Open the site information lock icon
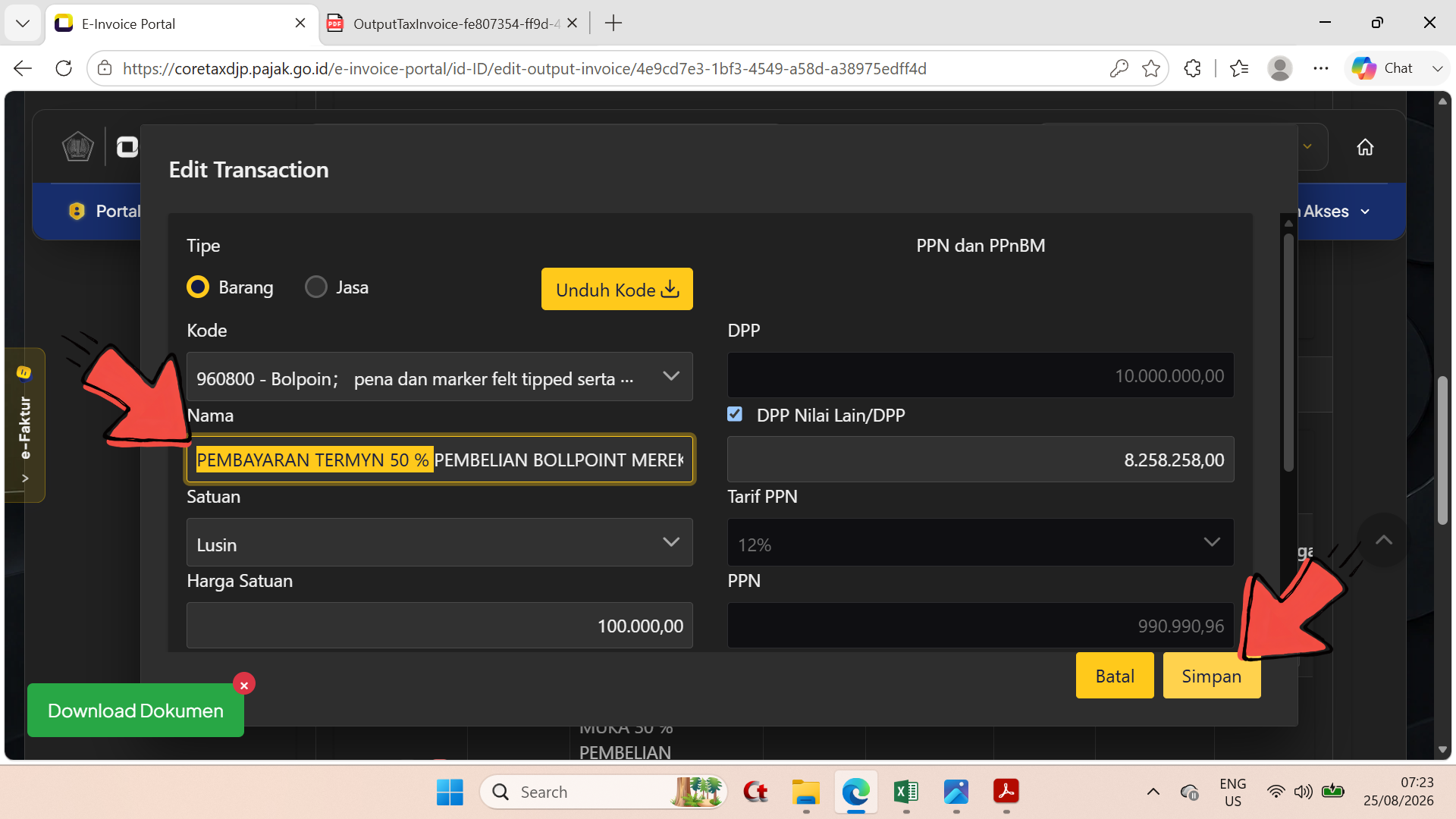 (105, 68)
